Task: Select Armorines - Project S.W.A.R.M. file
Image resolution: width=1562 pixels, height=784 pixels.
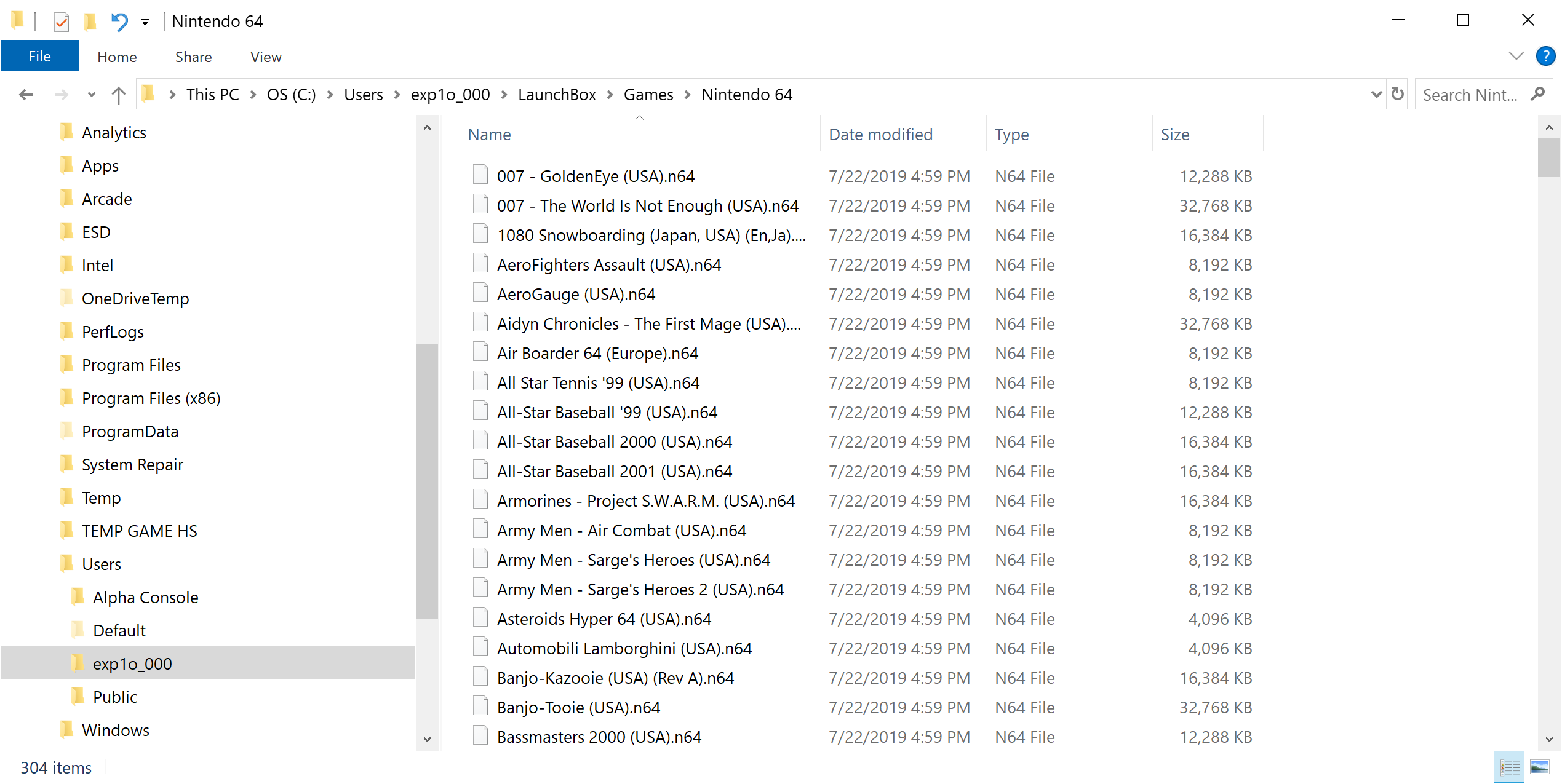Action: coord(646,501)
